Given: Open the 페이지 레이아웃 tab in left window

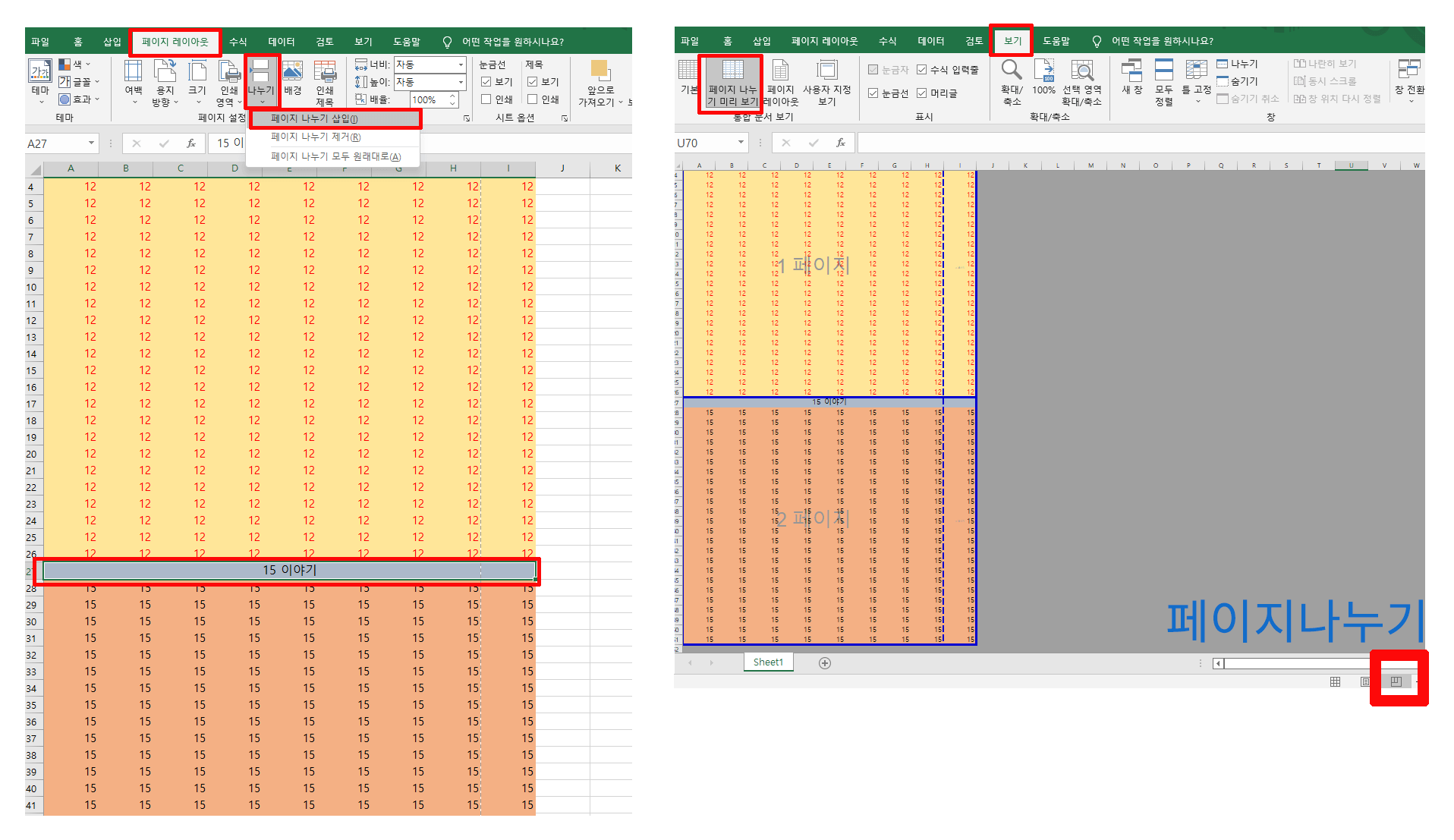Looking at the screenshot, I should [x=175, y=42].
